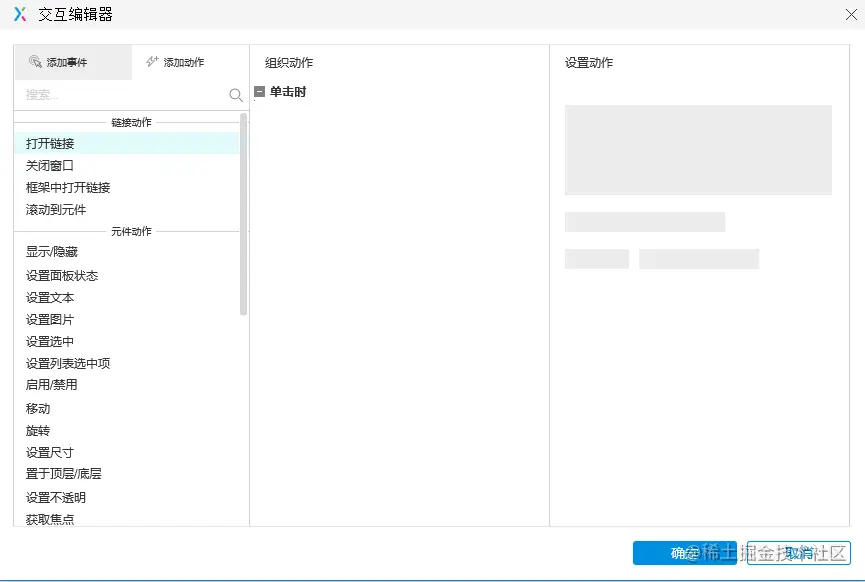The image size is (865, 582).
Task: Cancel with the 取消 button
Action: coord(798,553)
